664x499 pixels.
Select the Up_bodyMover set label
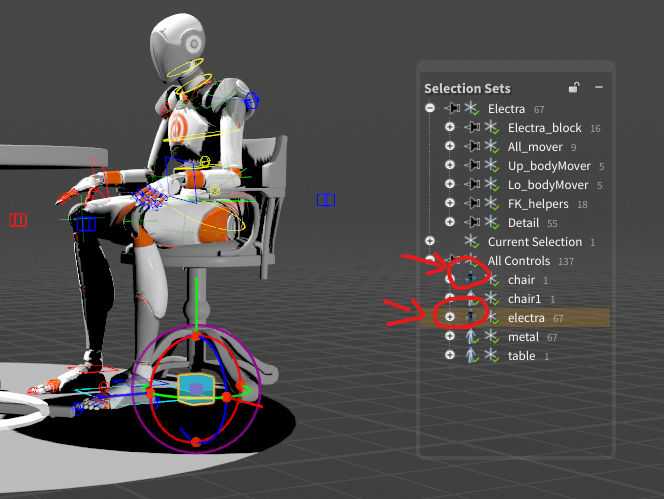coord(549,166)
